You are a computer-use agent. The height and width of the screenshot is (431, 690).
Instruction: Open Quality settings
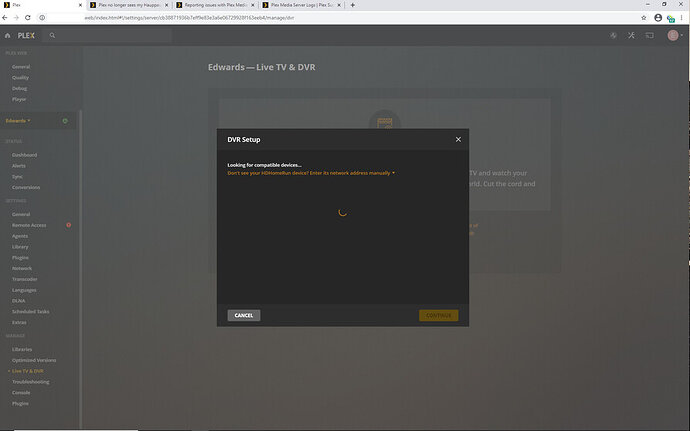(20, 77)
